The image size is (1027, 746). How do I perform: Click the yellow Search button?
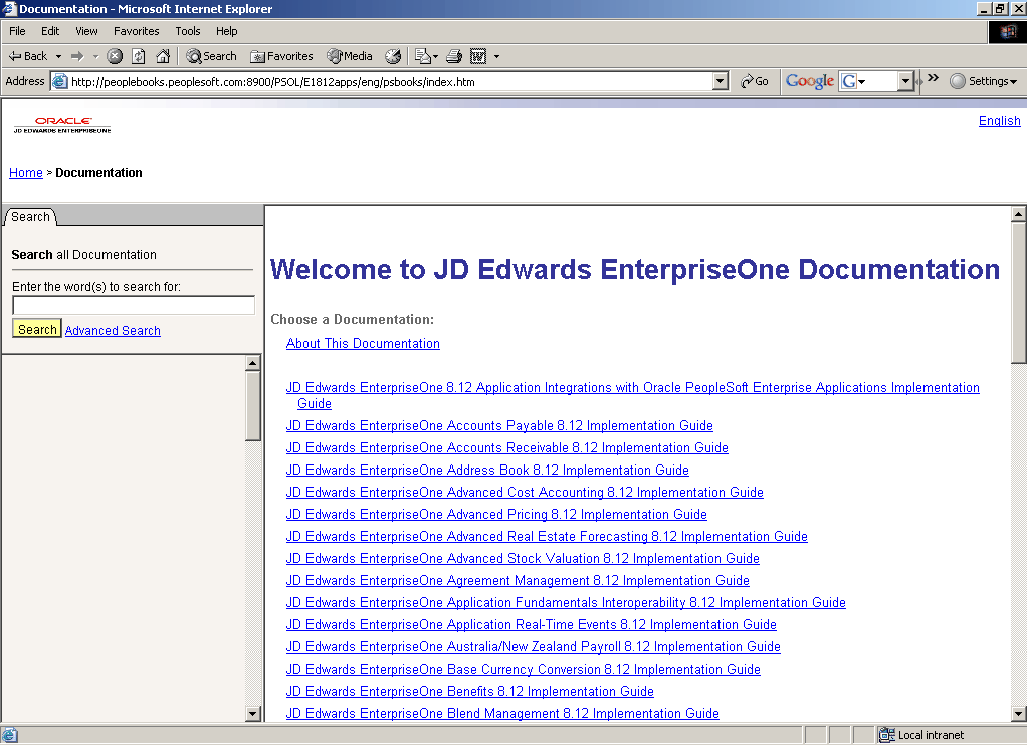(37, 329)
